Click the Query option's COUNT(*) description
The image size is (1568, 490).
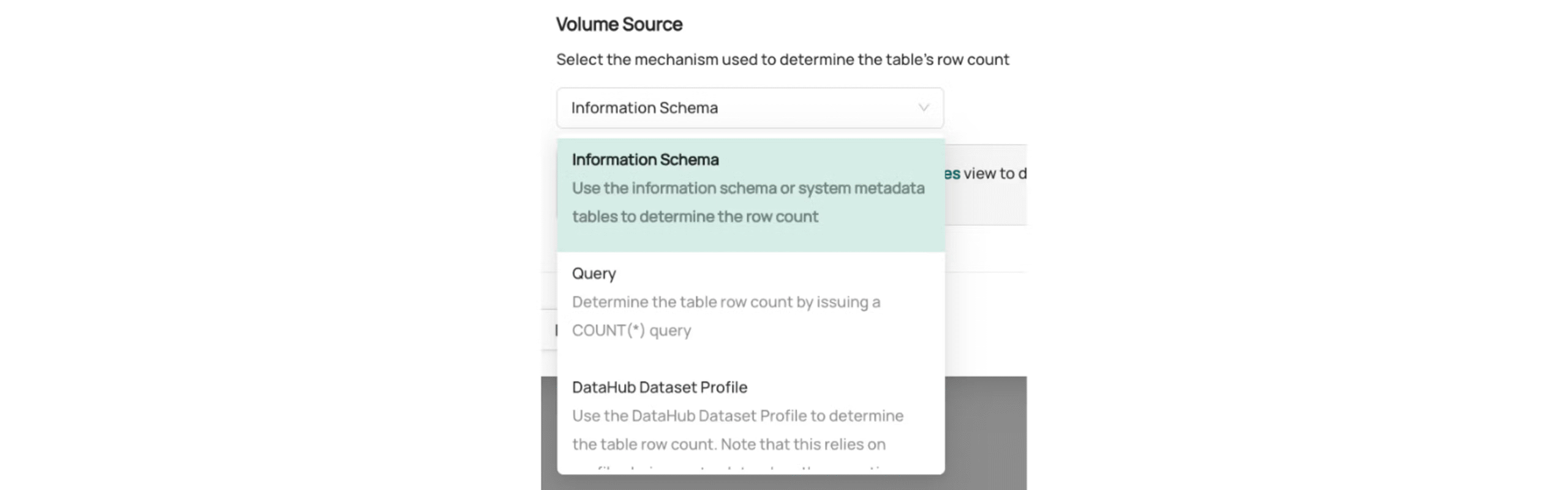pos(631,331)
